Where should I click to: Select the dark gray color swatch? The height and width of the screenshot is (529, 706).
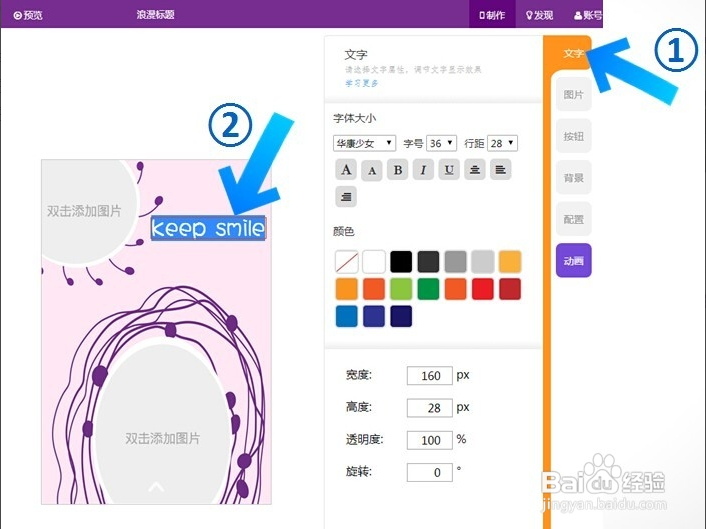tap(428, 262)
